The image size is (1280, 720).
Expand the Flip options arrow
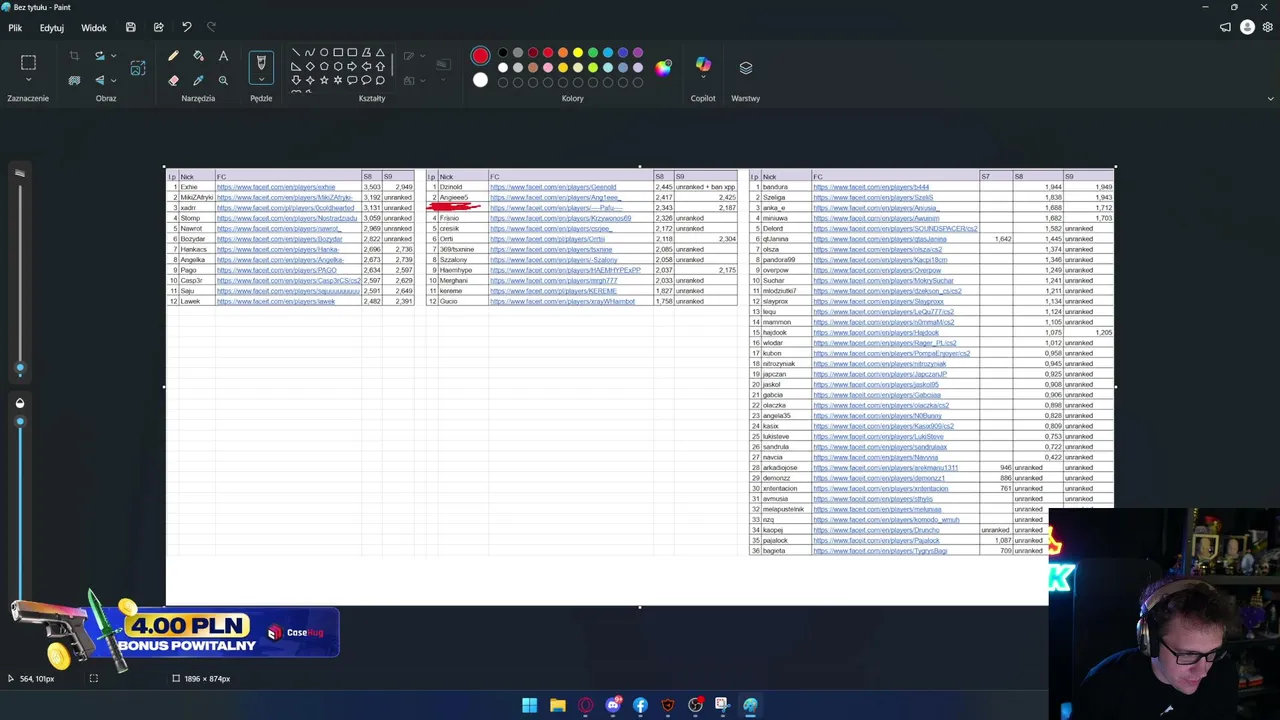pos(113,80)
